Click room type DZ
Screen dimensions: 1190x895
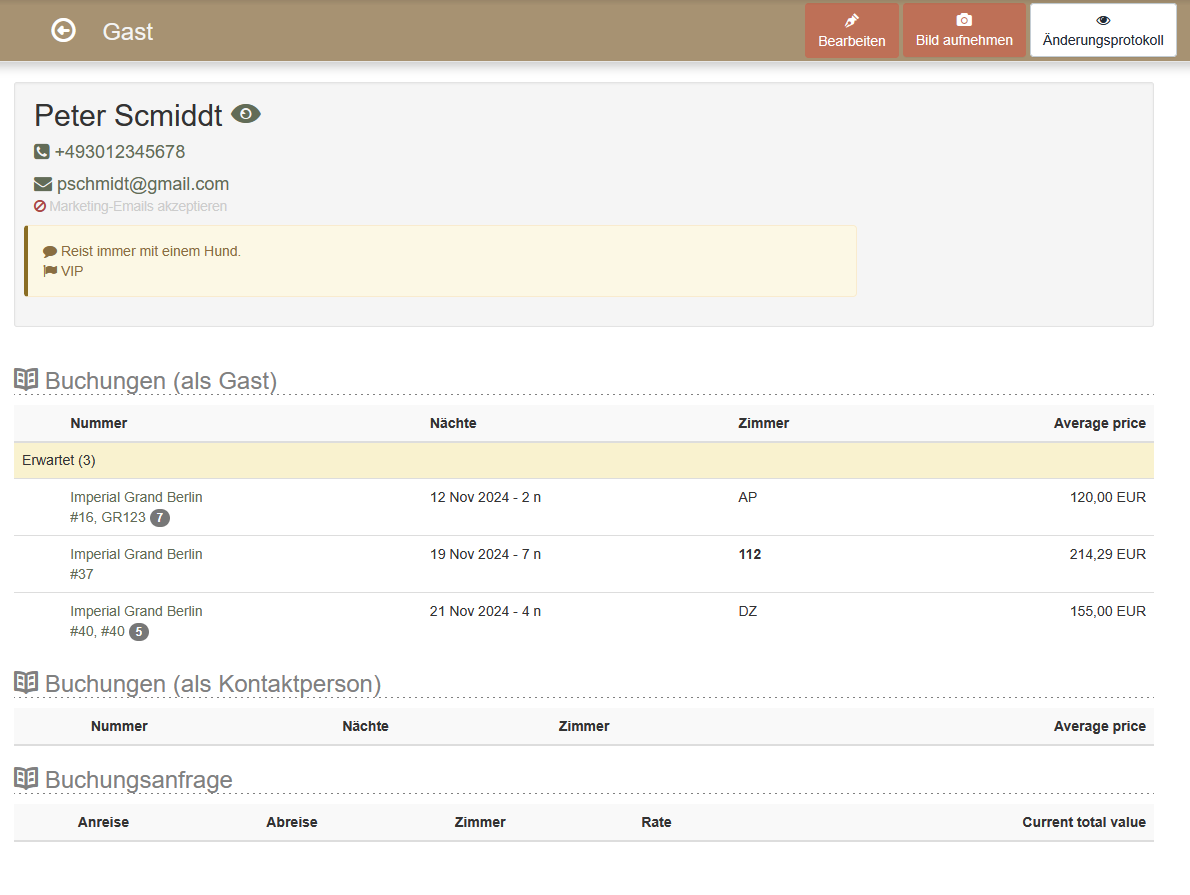point(748,611)
